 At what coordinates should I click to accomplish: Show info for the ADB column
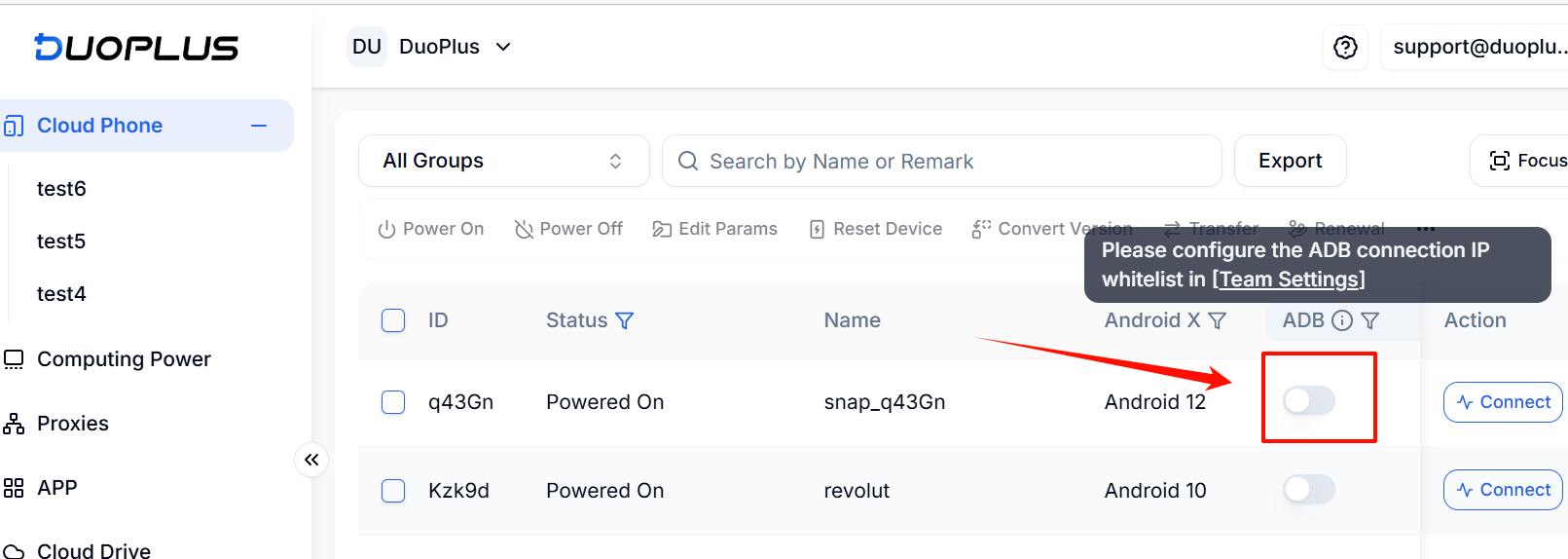[x=1342, y=320]
